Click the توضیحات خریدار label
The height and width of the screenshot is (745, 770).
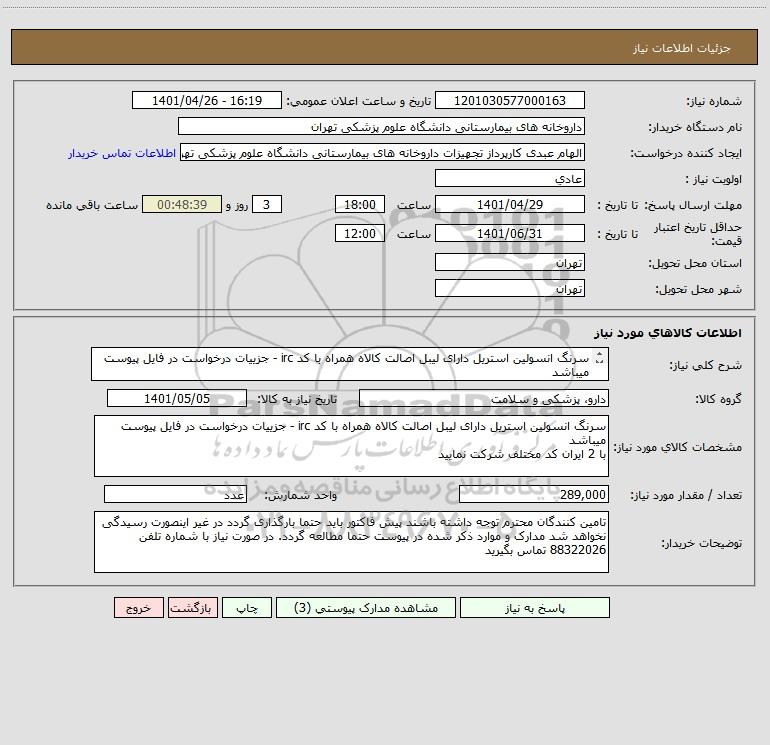click(x=701, y=543)
